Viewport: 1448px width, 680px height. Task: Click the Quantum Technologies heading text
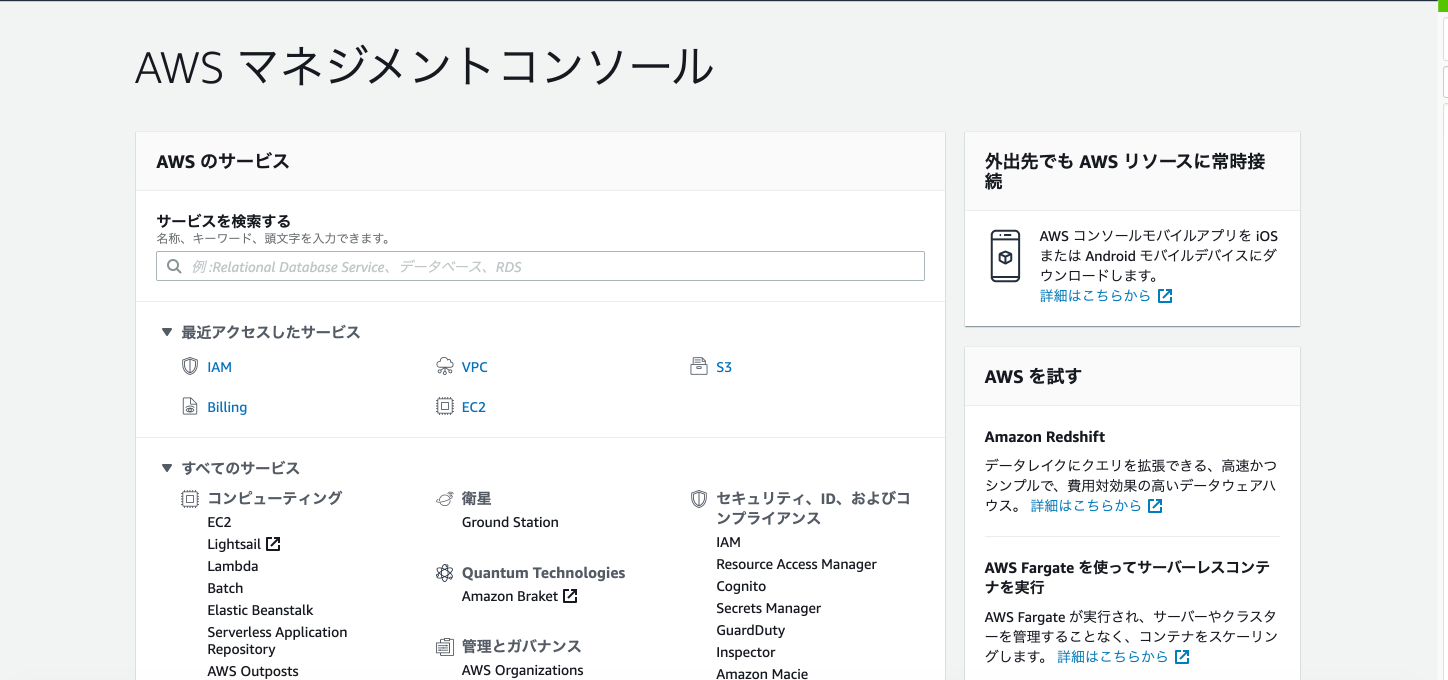click(x=543, y=573)
